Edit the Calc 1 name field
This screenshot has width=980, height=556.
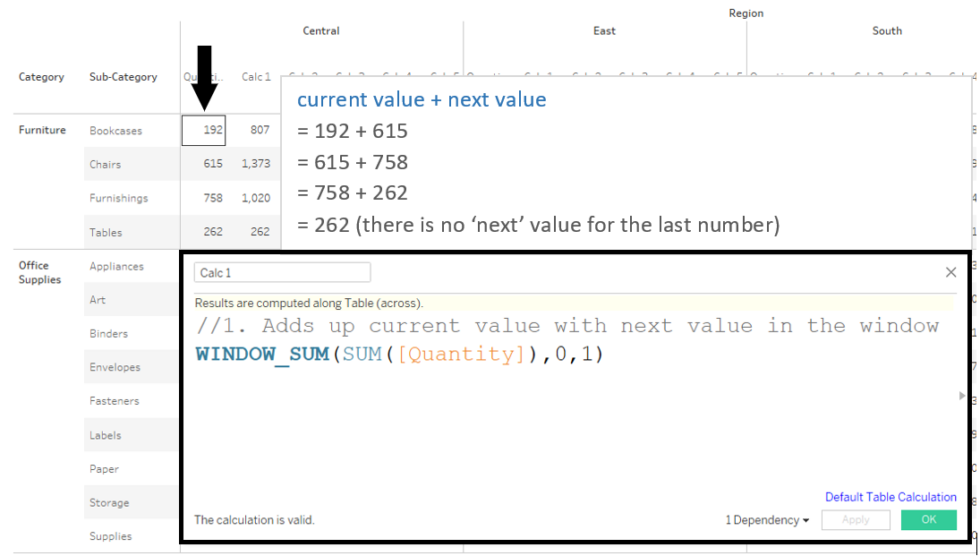(x=282, y=272)
